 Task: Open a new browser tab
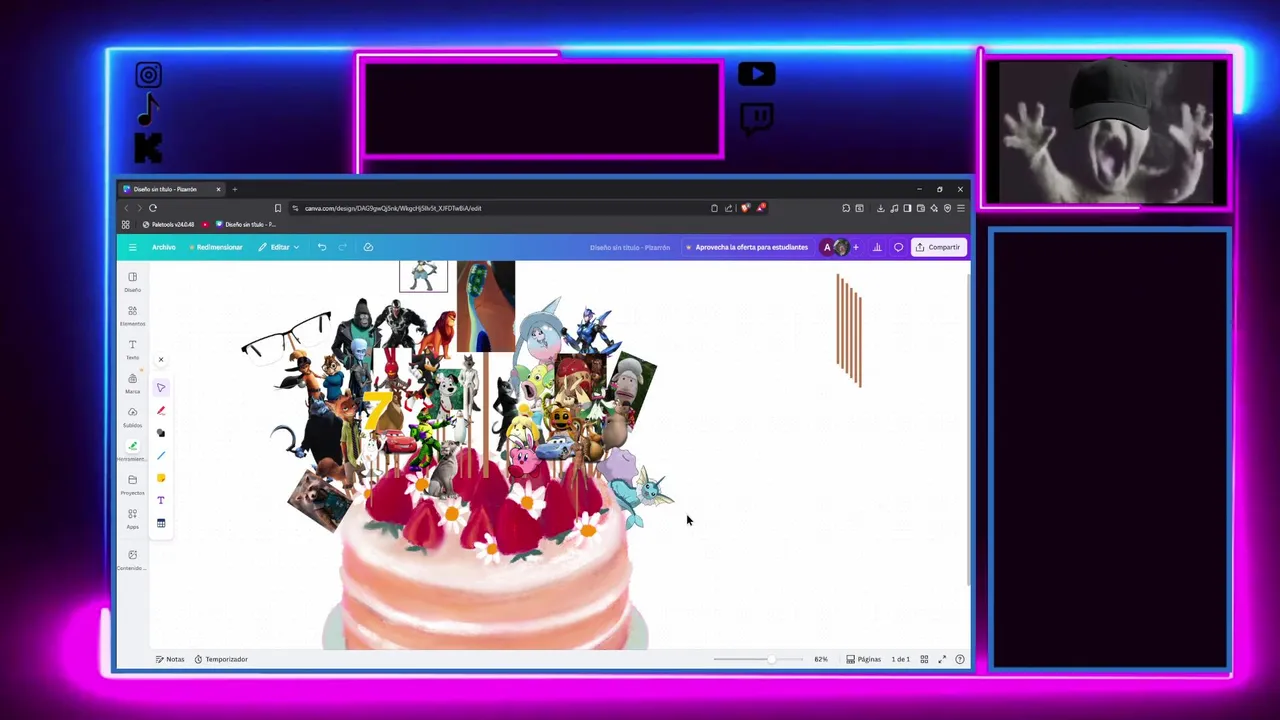[x=235, y=189]
